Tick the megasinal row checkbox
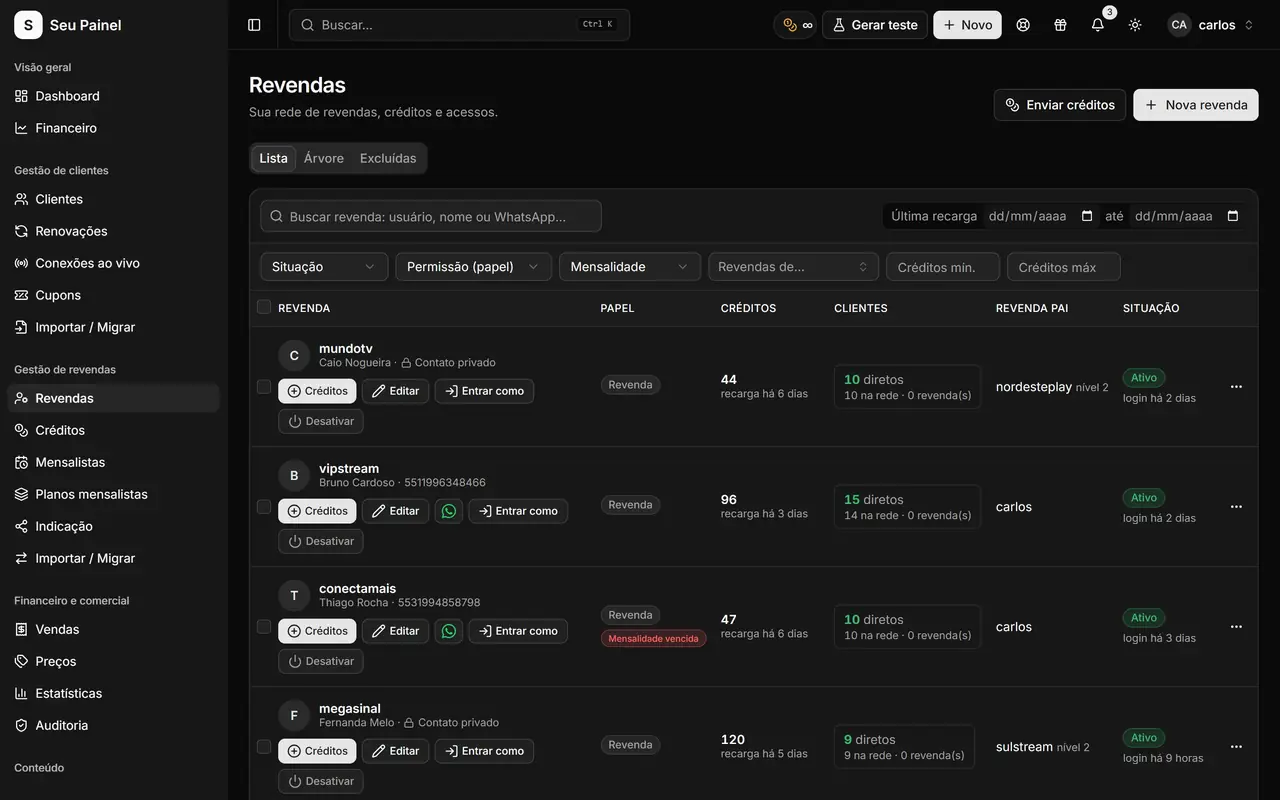1280x800 pixels. click(264, 747)
